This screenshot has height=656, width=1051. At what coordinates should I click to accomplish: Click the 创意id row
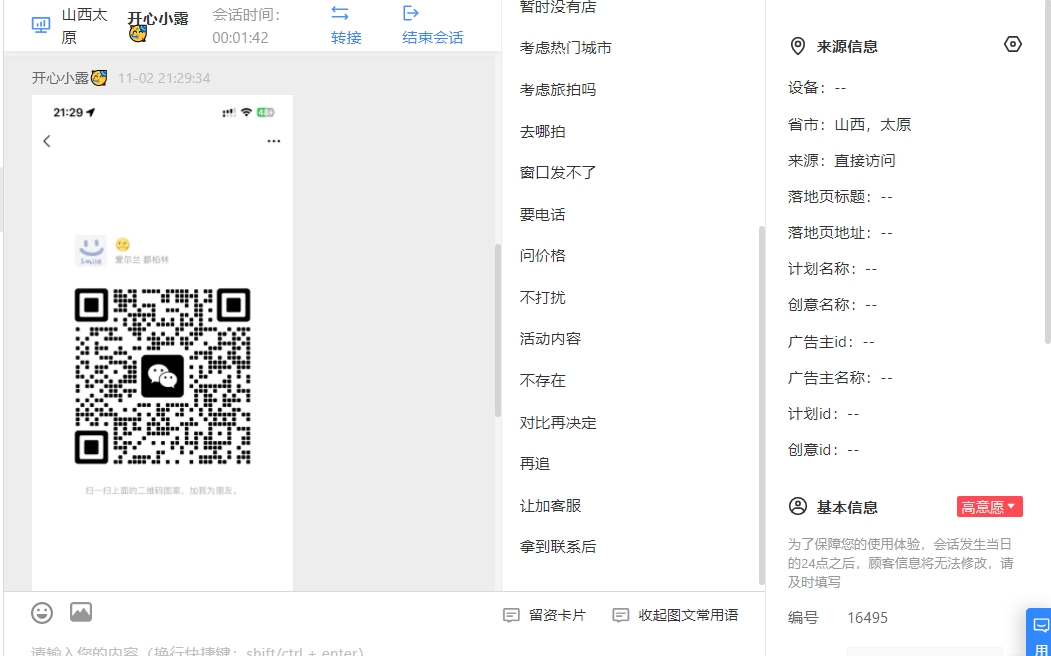[823, 450]
